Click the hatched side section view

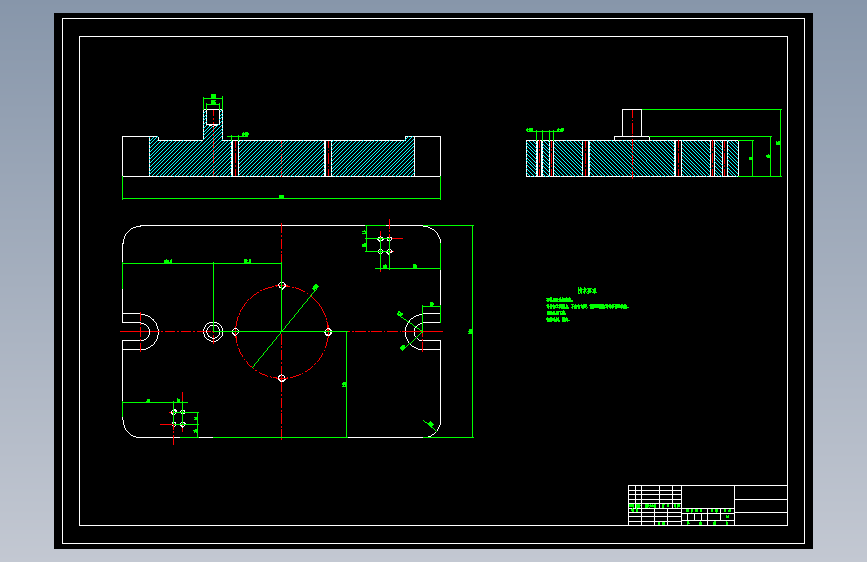[632, 158]
